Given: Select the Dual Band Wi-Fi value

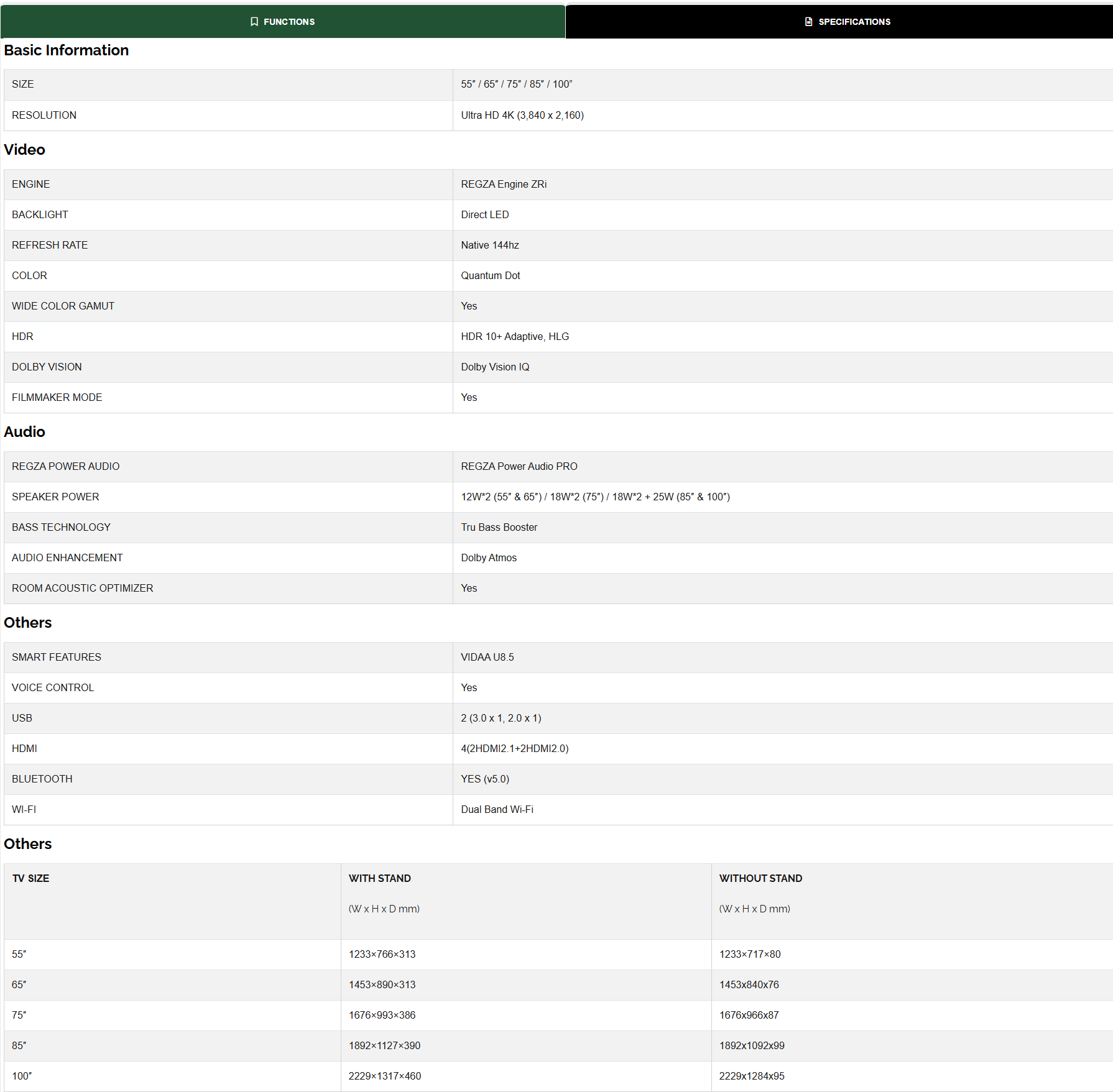Looking at the screenshot, I should [497, 809].
